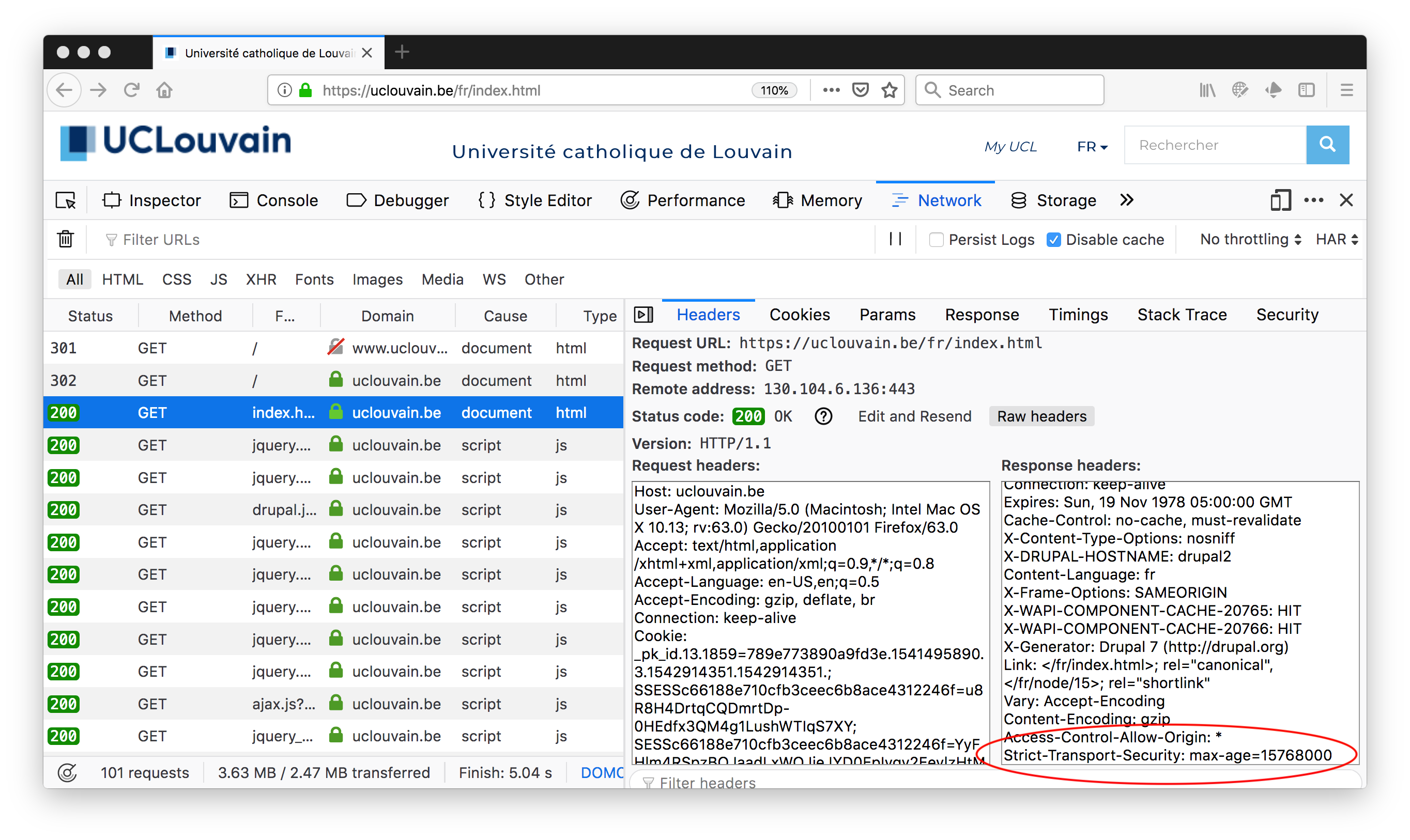Save page to Pocket
The image size is (1410, 840).
click(860, 90)
